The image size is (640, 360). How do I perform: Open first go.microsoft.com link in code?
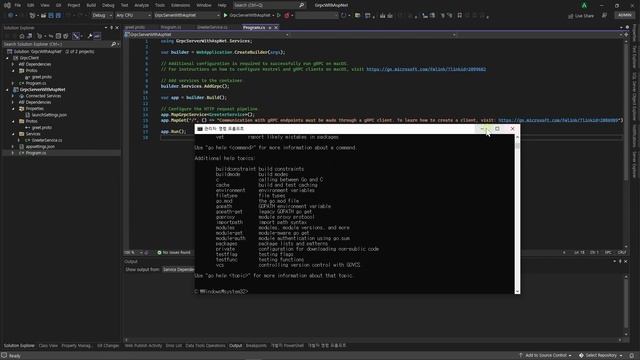pos(426,69)
